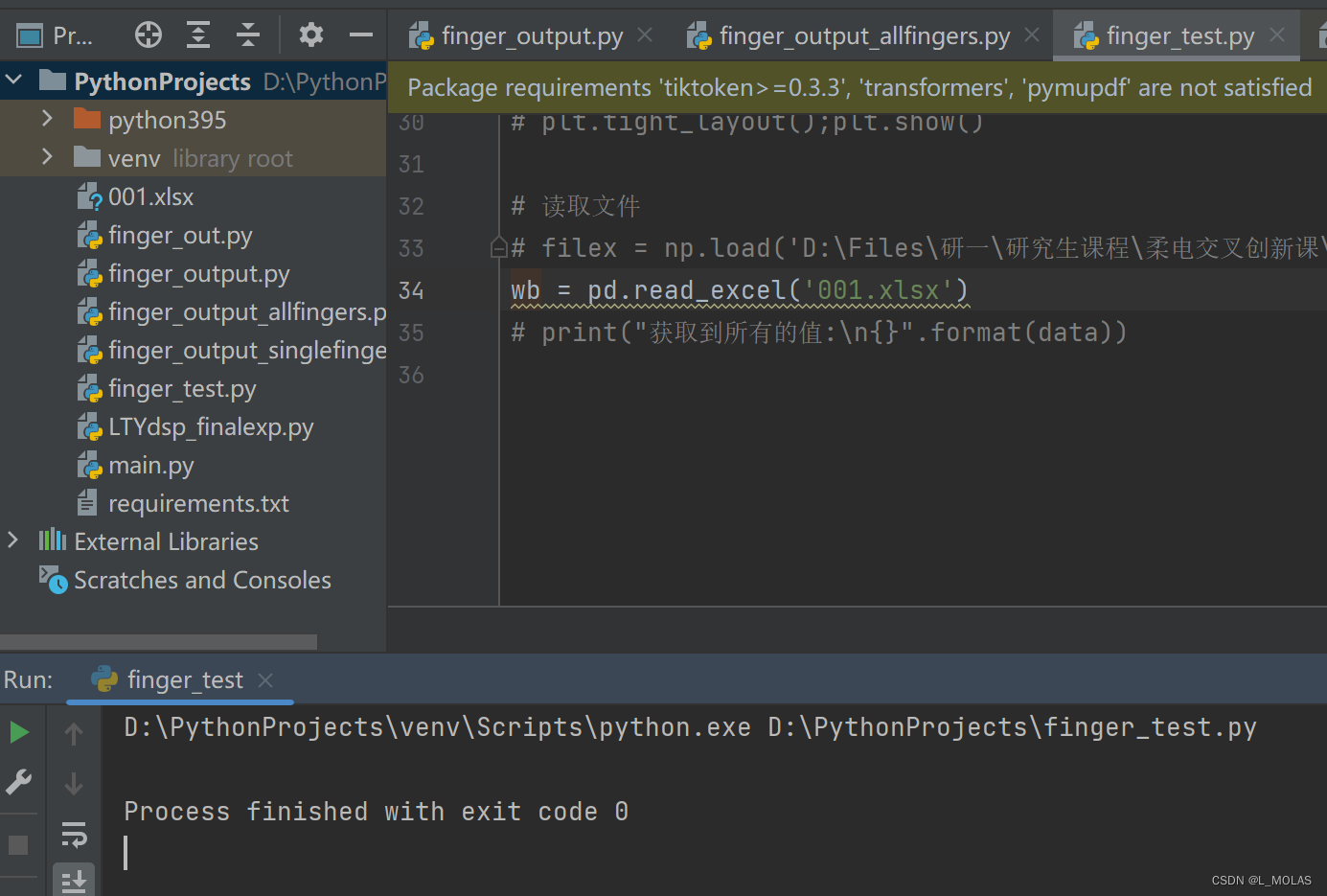Click the Collapse All icon in Project toolbar
Image resolution: width=1327 pixels, height=896 pixels.
247,34
